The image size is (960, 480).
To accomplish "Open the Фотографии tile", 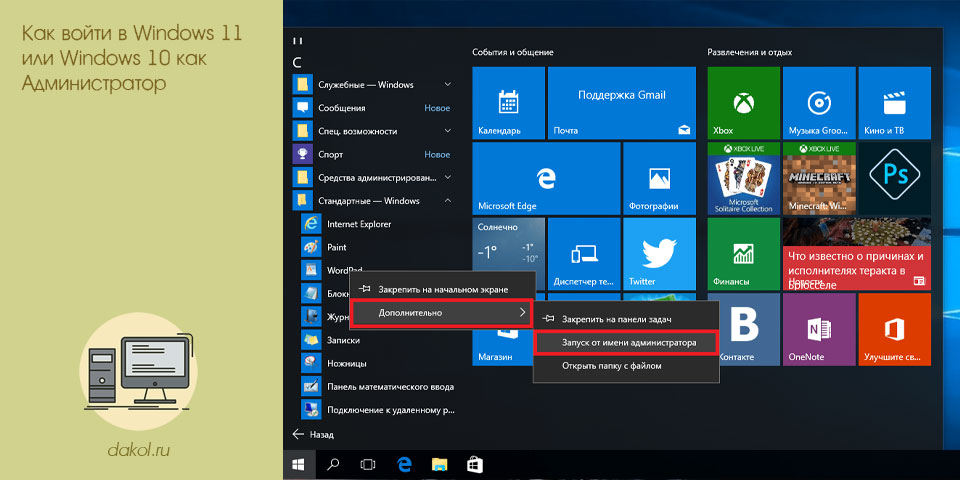I will click(x=659, y=178).
